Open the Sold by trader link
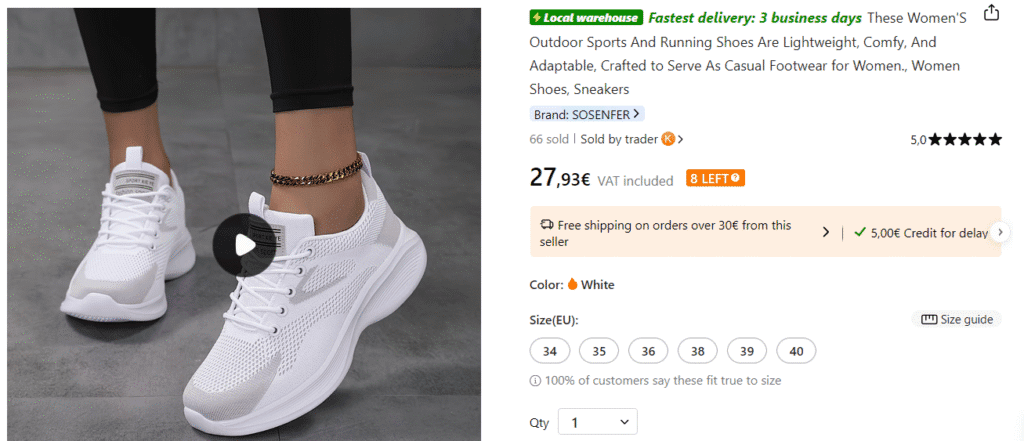 point(619,139)
